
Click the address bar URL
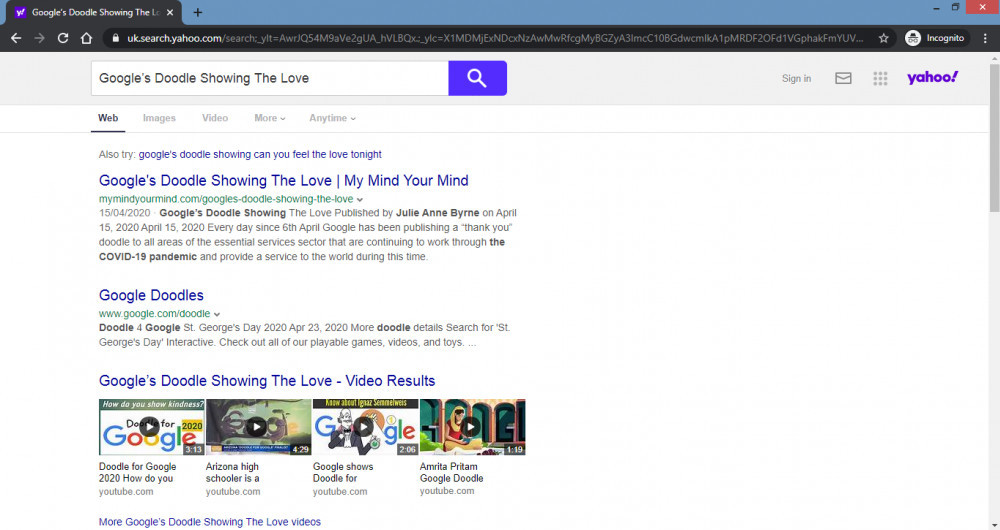[x=495, y=38]
